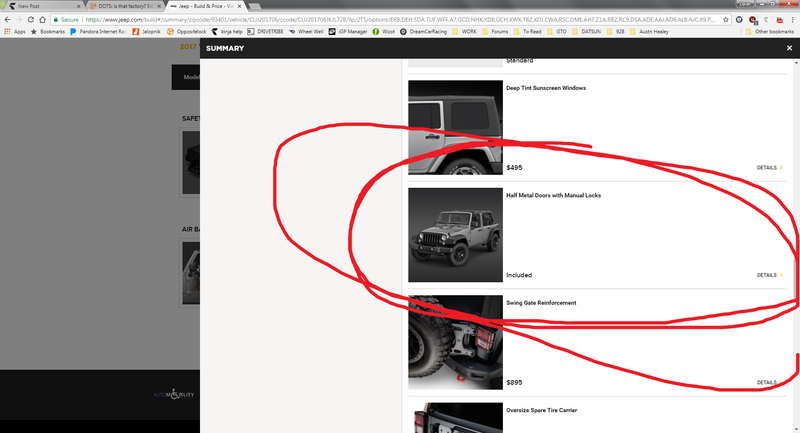The width and height of the screenshot is (800, 433).
Task: Open the Bookmarks star bookmark
Action: tap(48, 32)
